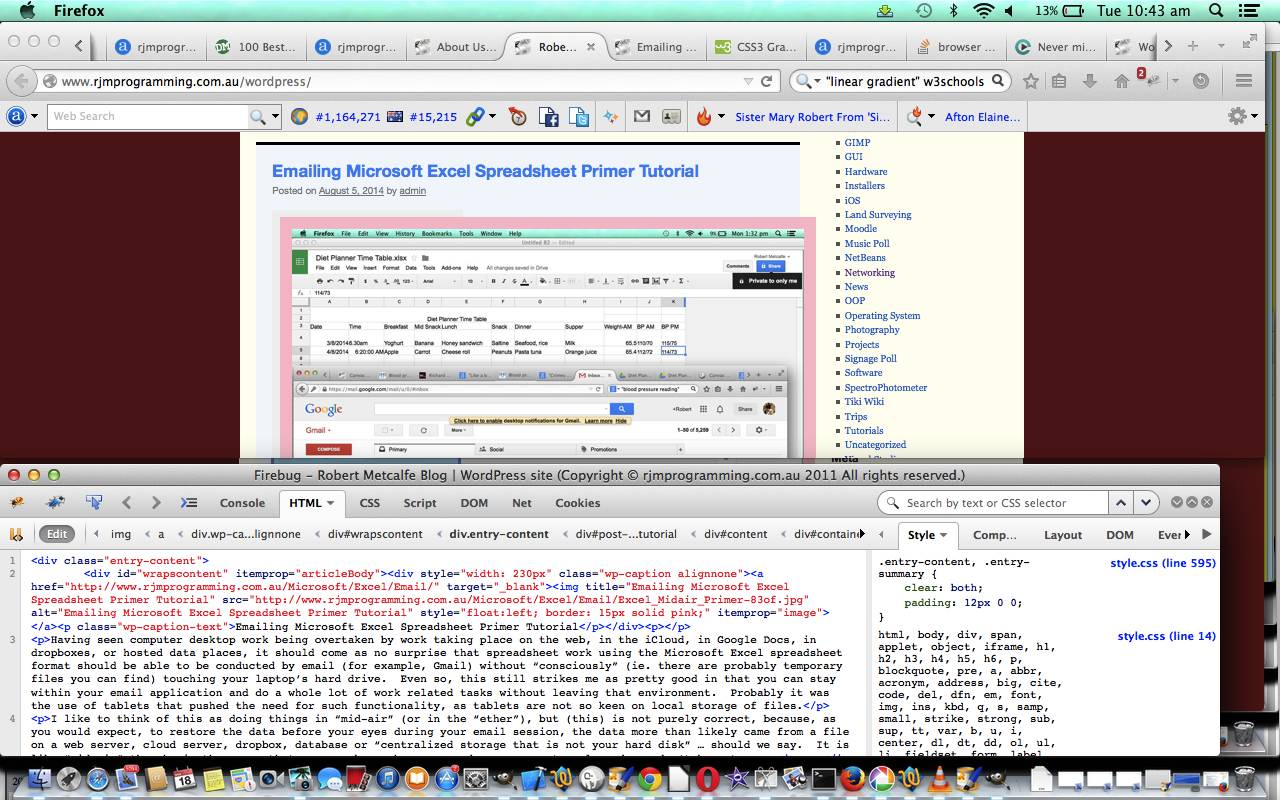Switch to Firebug CSS tab
The width and height of the screenshot is (1280, 800).
tap(369, 503)
